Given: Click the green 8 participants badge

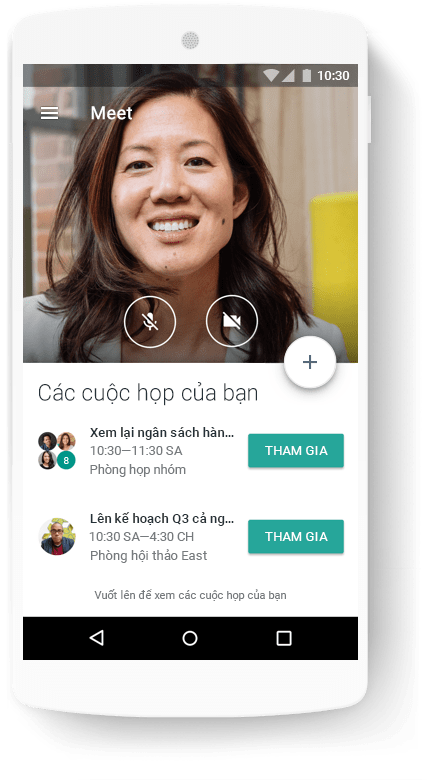Looking at the screenshot, I should (66, 460).
